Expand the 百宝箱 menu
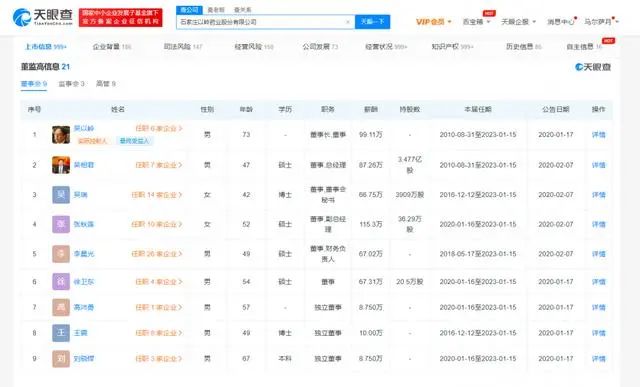This screenshot has height=387, width=640. point(476,22)
